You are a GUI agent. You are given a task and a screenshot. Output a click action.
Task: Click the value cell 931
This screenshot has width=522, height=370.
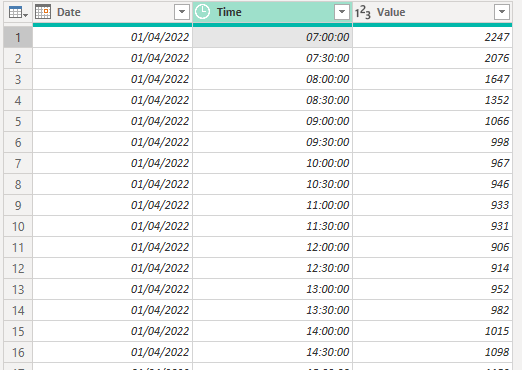(x=432, y=226)
